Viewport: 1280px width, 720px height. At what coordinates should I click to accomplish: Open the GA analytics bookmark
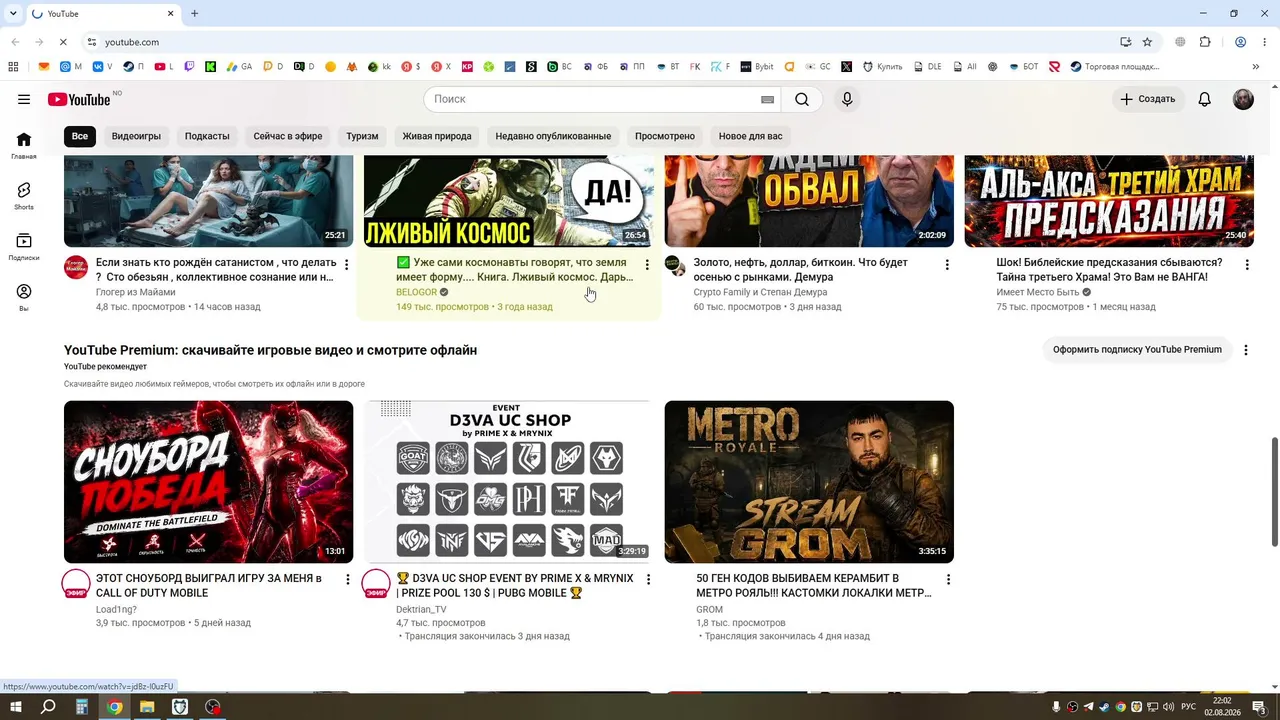point(239,67)
